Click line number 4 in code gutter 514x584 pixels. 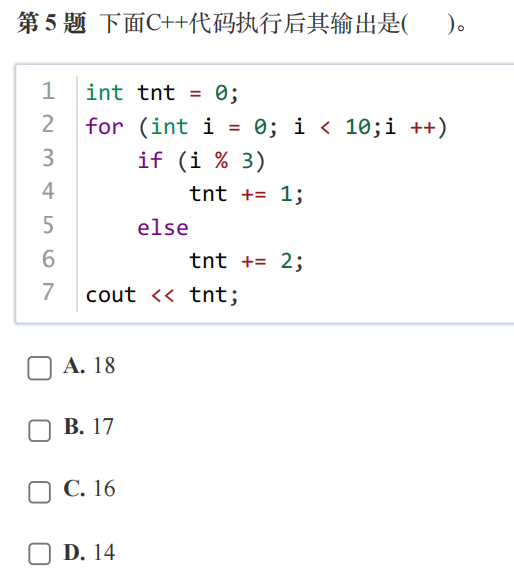[x=48, y=191]
